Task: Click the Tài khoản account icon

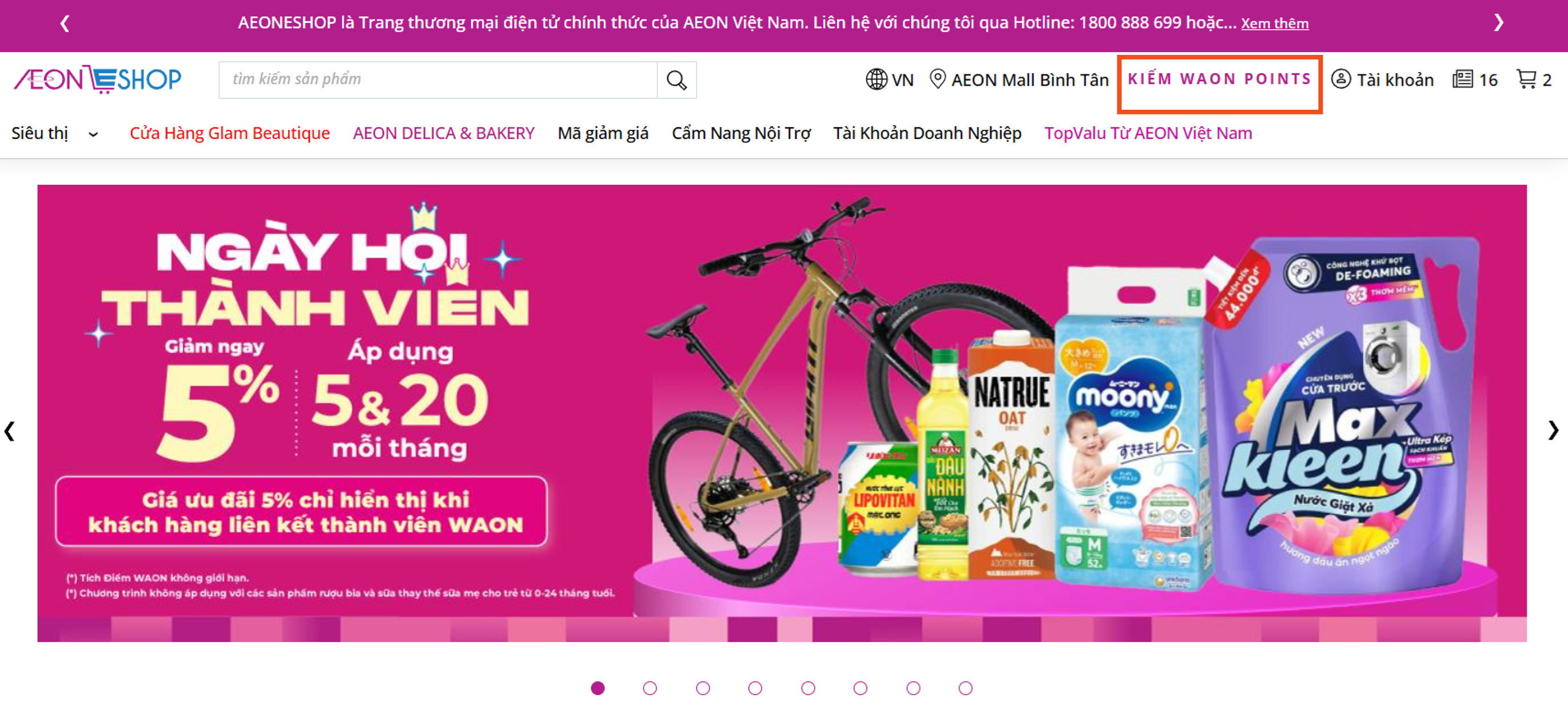Action: point(1341,79)
